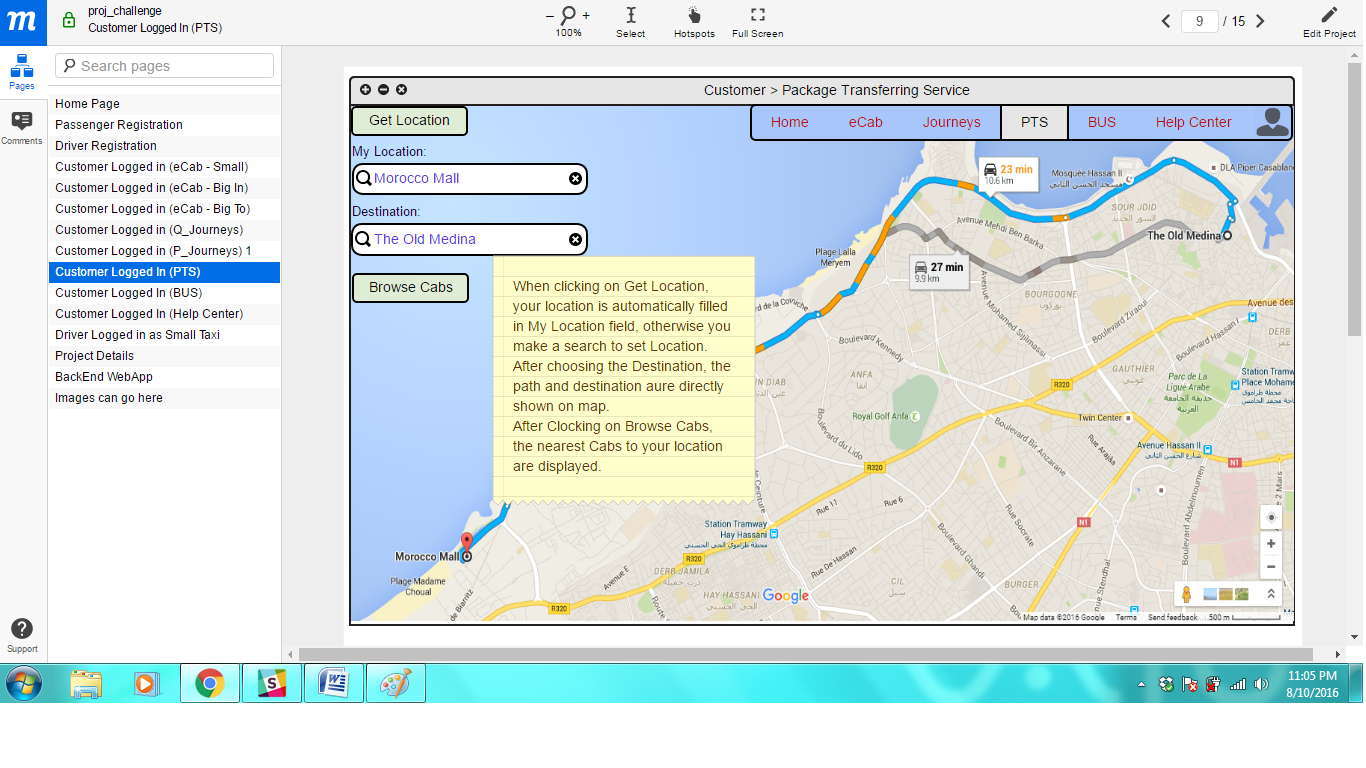The image size is (1366, 768).
Task: Open the Windows Start button
Action: tap(24, 683)
